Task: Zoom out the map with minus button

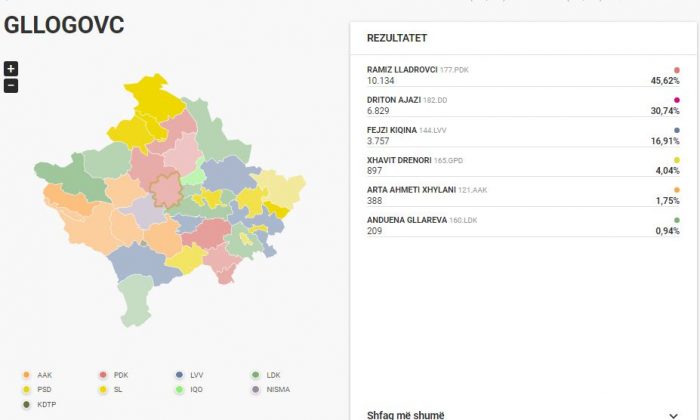Action: (x=11, y=85)
